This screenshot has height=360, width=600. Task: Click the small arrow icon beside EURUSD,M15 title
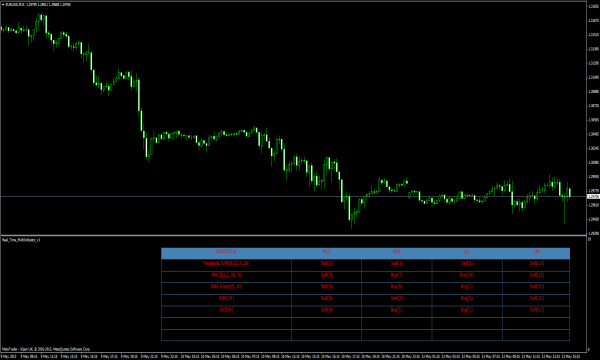[x=3, y=5]
